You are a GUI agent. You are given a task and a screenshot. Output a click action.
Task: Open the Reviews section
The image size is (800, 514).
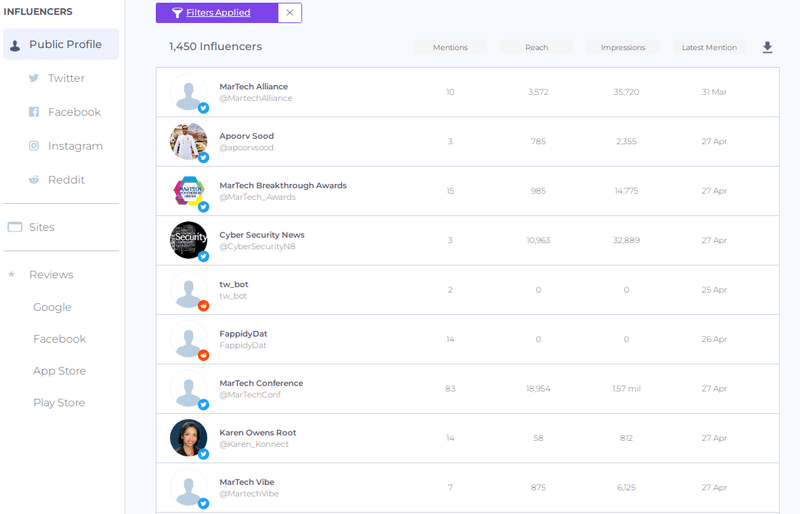tap(41, 275)
